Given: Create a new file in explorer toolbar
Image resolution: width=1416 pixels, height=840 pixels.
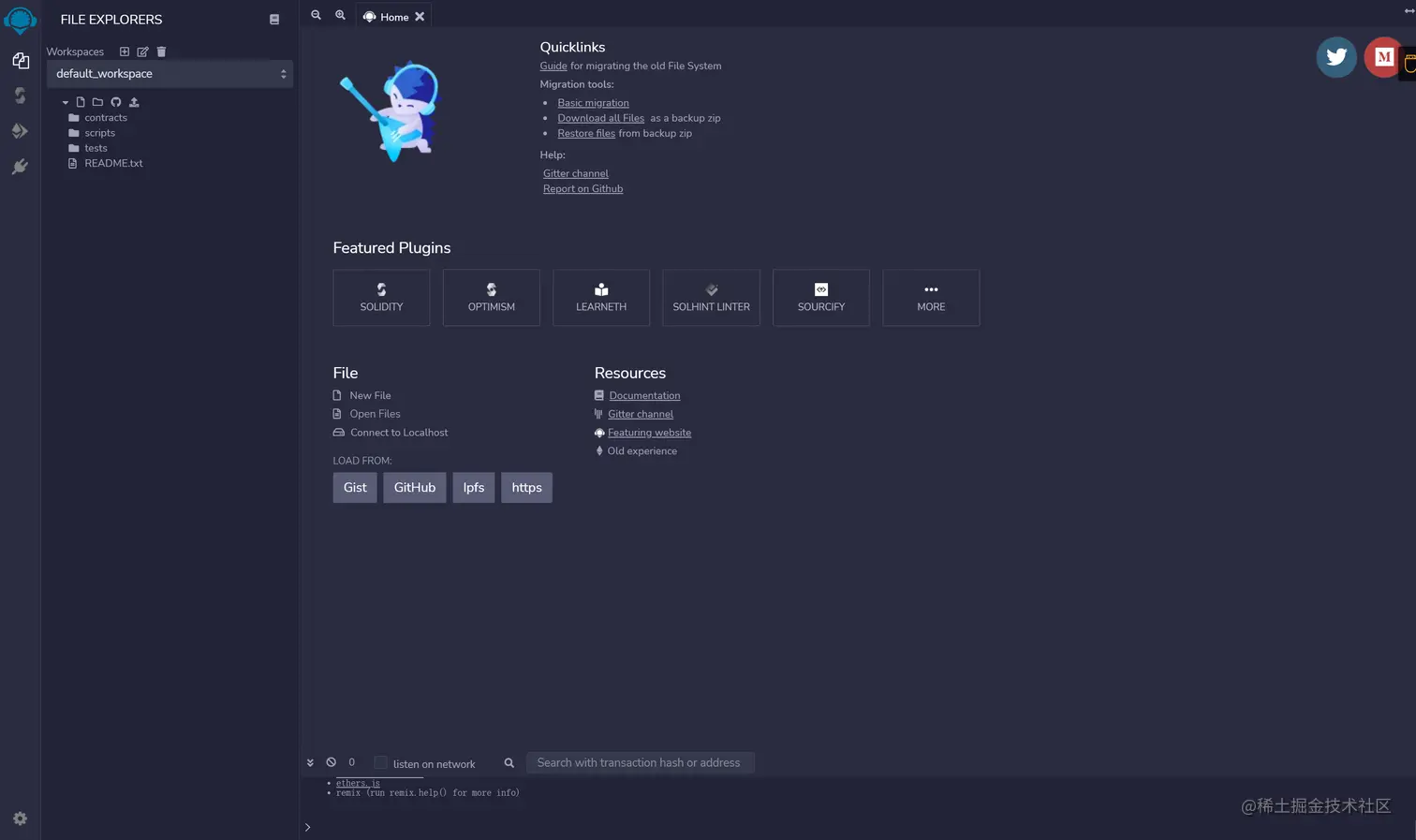Looking at the screenshot, I should click(81, 102).
